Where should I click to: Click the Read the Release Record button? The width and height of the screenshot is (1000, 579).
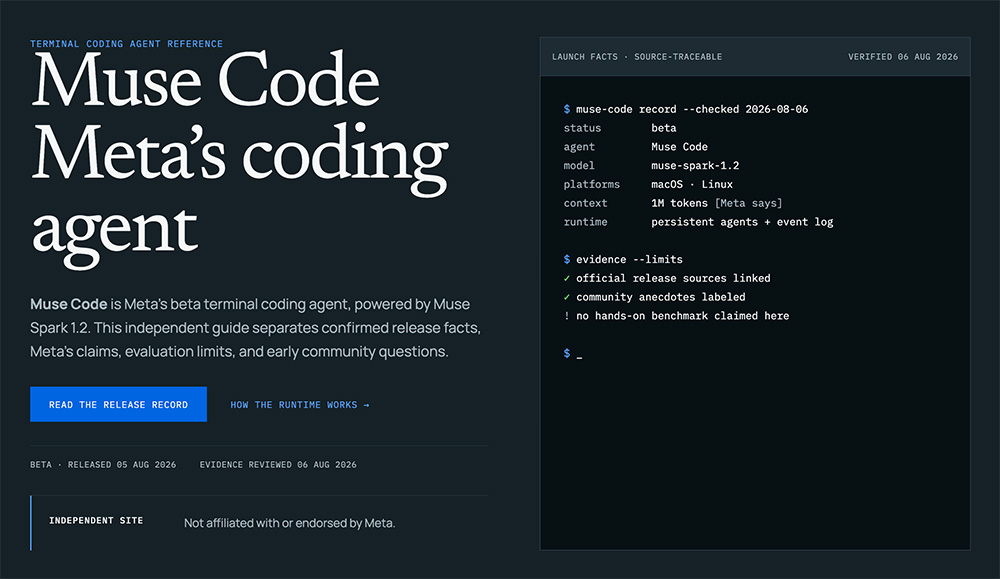[118, 404]
